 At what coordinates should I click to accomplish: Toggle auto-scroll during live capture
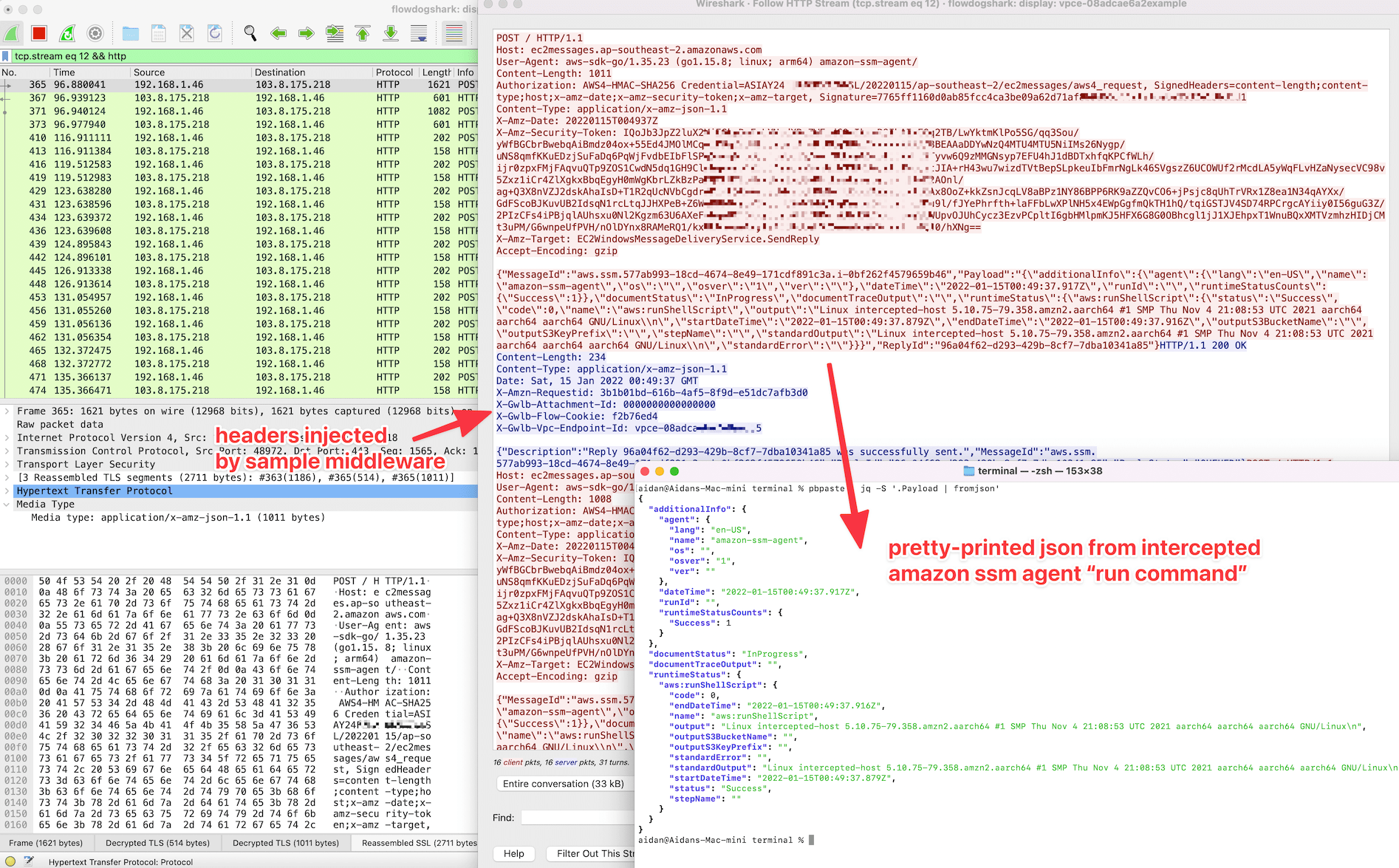tap(419, 33)
